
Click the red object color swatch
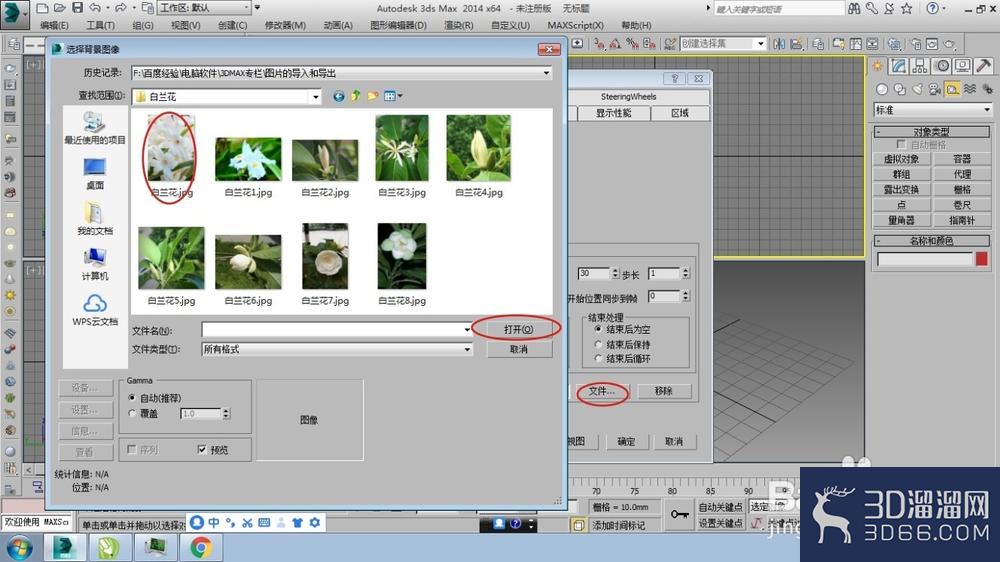[982, 259]
